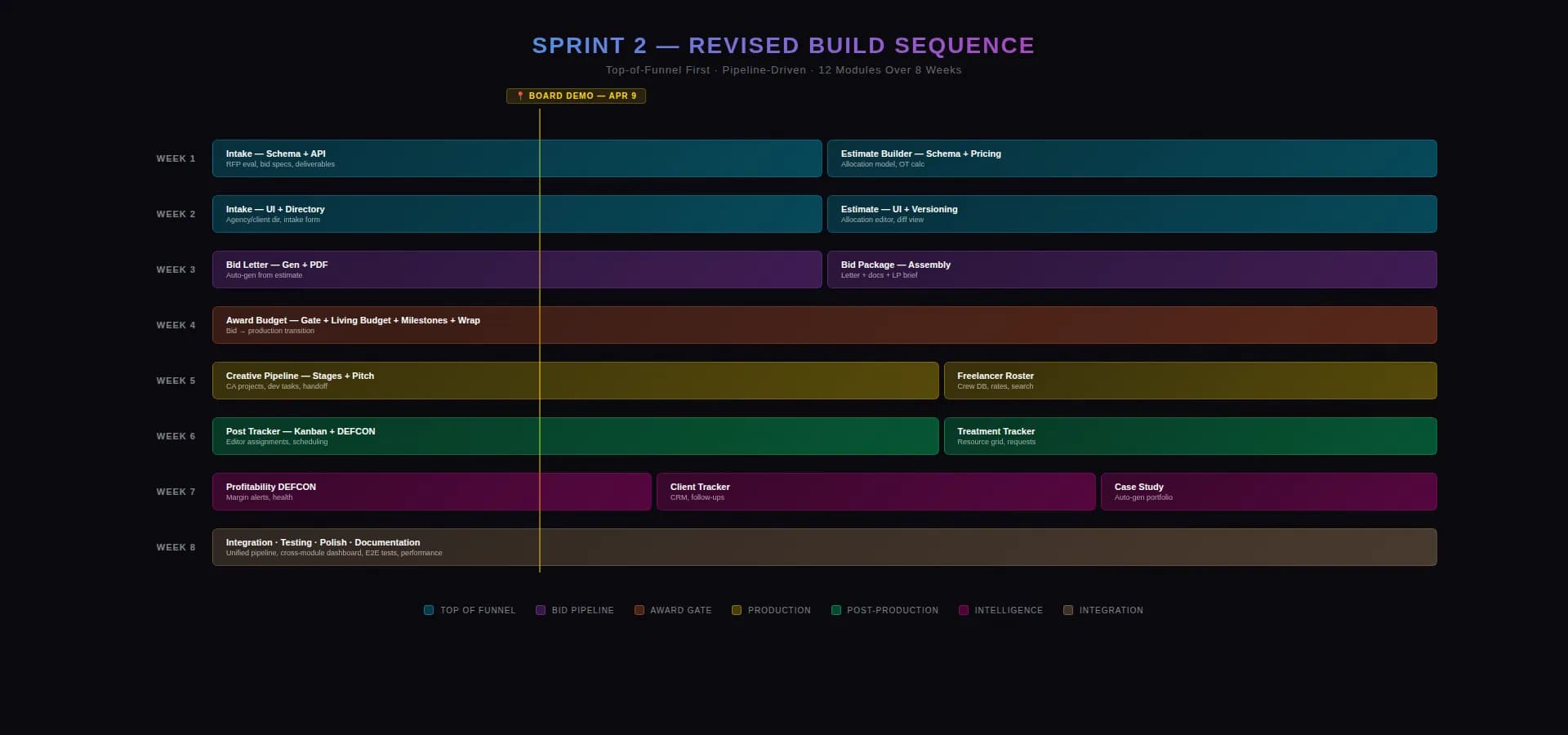This screenshot has width=1568, height=735.
Task: Select the INTEGRATION legend swatch
Action: click(1067, 610)
